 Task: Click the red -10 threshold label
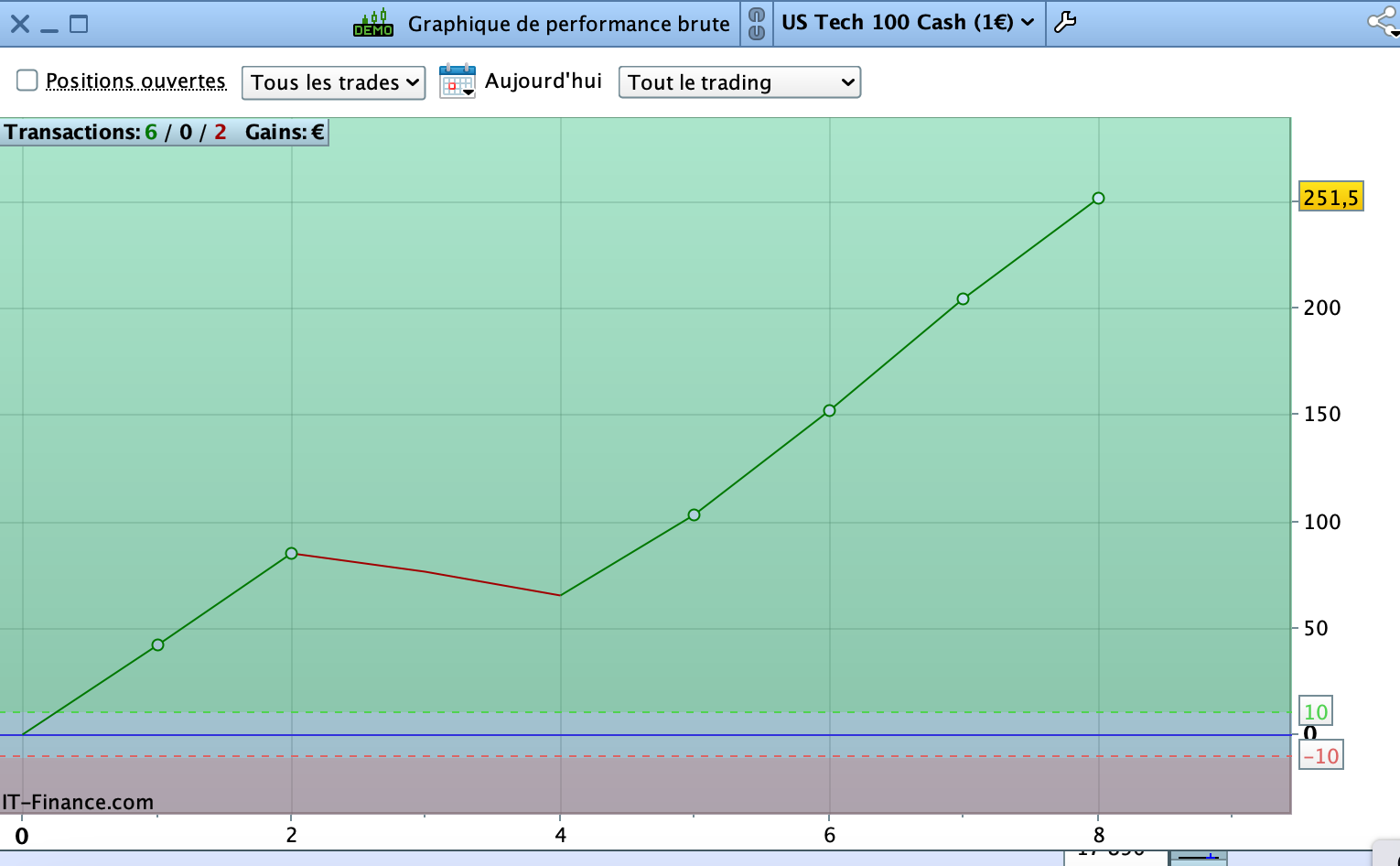point(1321,755)
